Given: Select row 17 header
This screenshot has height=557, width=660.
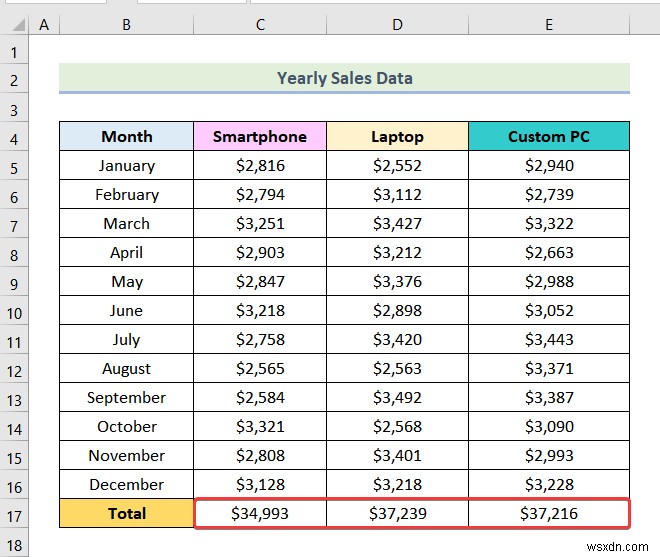Looking at the screenshot, I should pyautogui.click(x=14, y=514).
